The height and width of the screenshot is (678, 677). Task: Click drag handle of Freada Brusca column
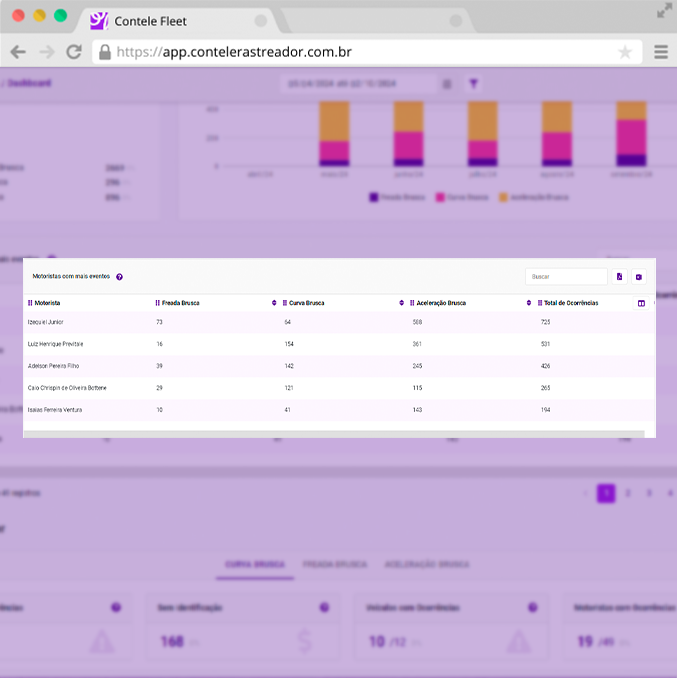[x=157, y=303]
